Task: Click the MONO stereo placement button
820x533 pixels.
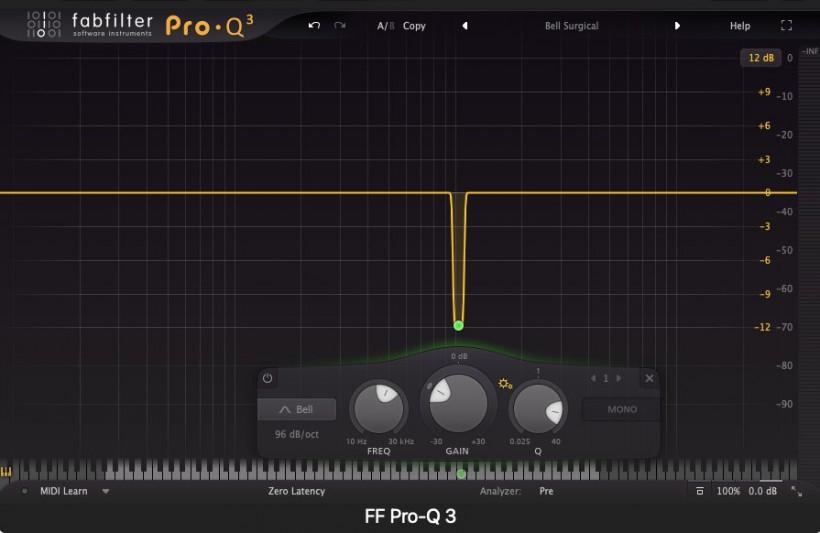Action: [622, 410]
